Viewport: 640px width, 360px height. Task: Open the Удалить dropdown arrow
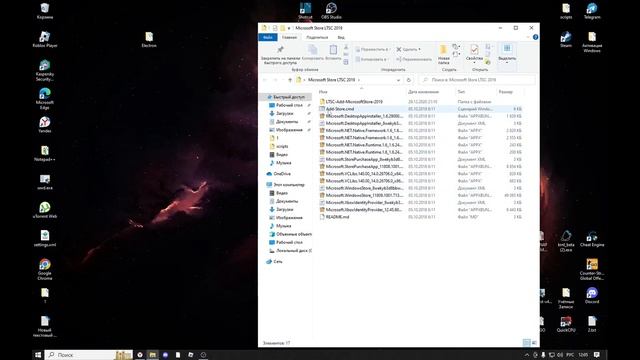tap(419, 49)
